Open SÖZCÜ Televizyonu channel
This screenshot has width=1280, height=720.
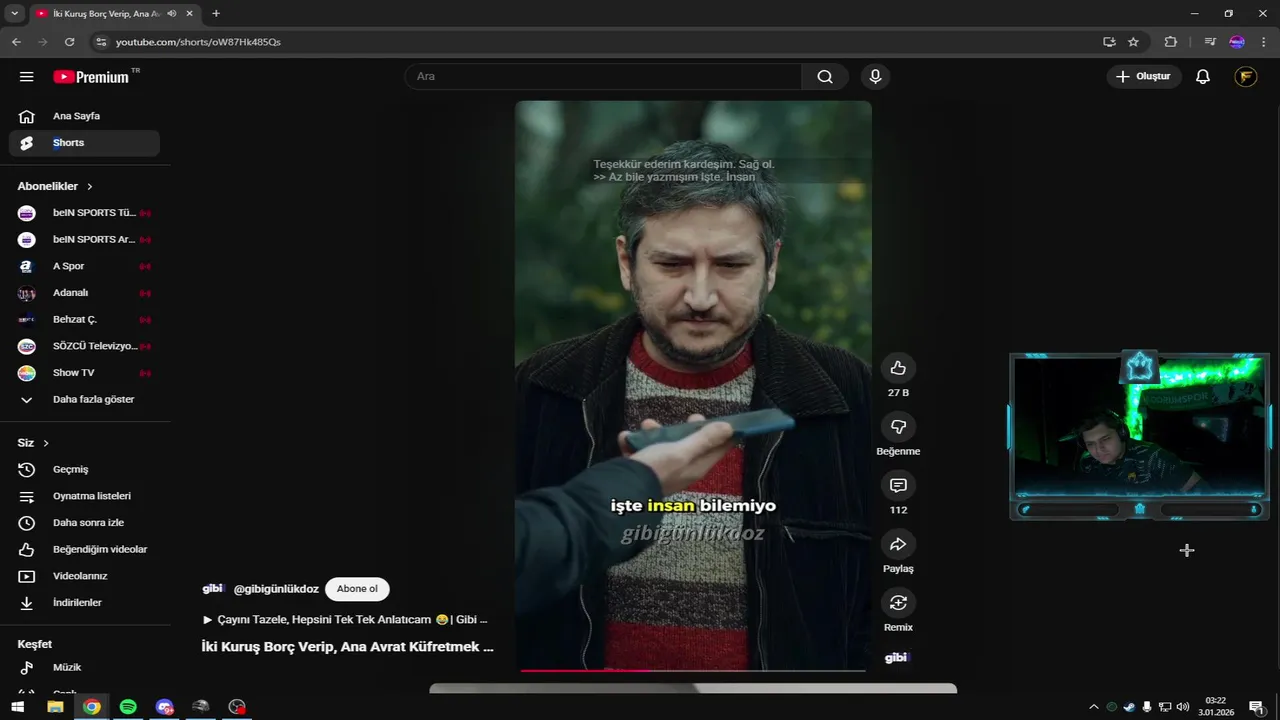84,346
